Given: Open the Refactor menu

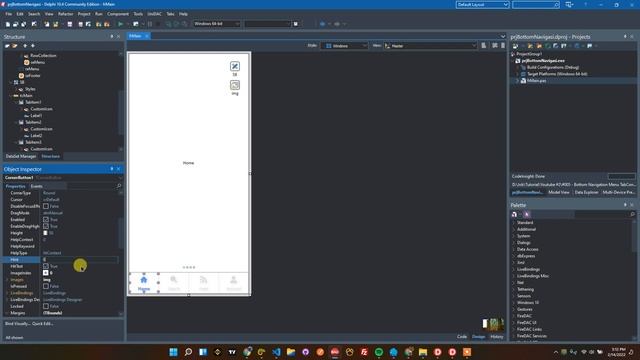Looking at the screenshot, I should 65,14.
